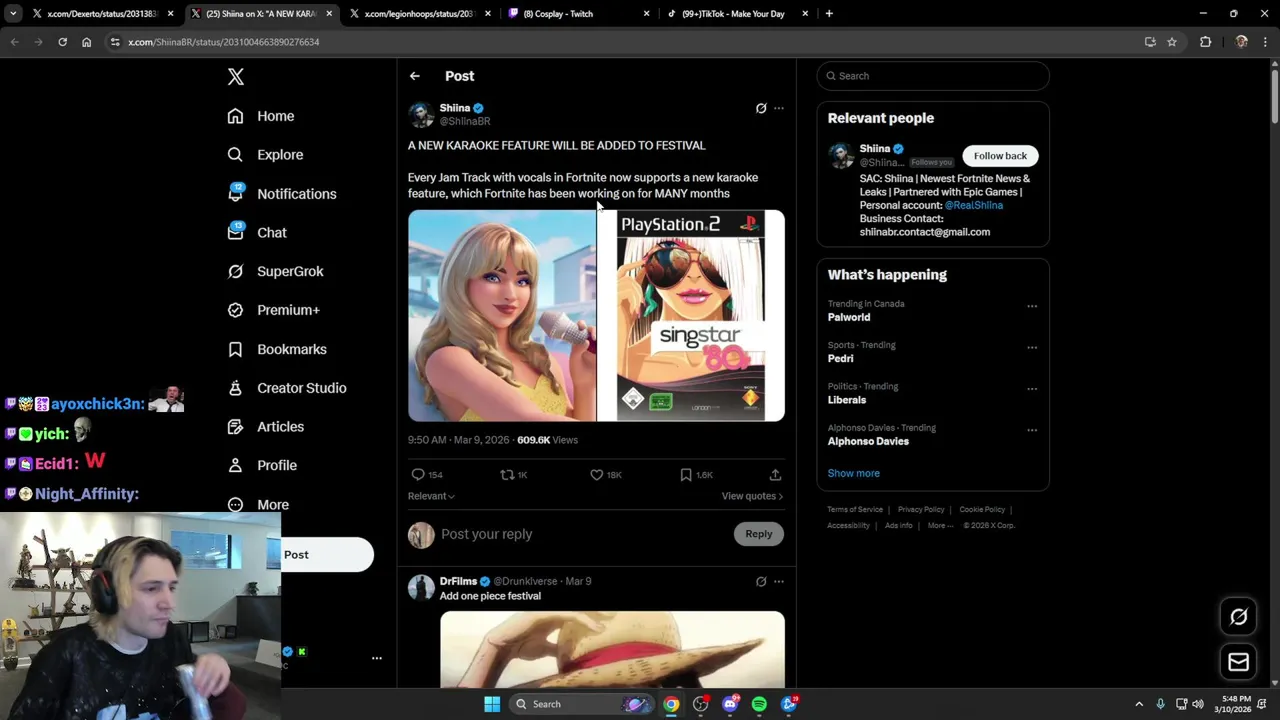Open the More menu in the sidebar
The height and width of the screenshot is (720, 1280).
pos(258,504)
